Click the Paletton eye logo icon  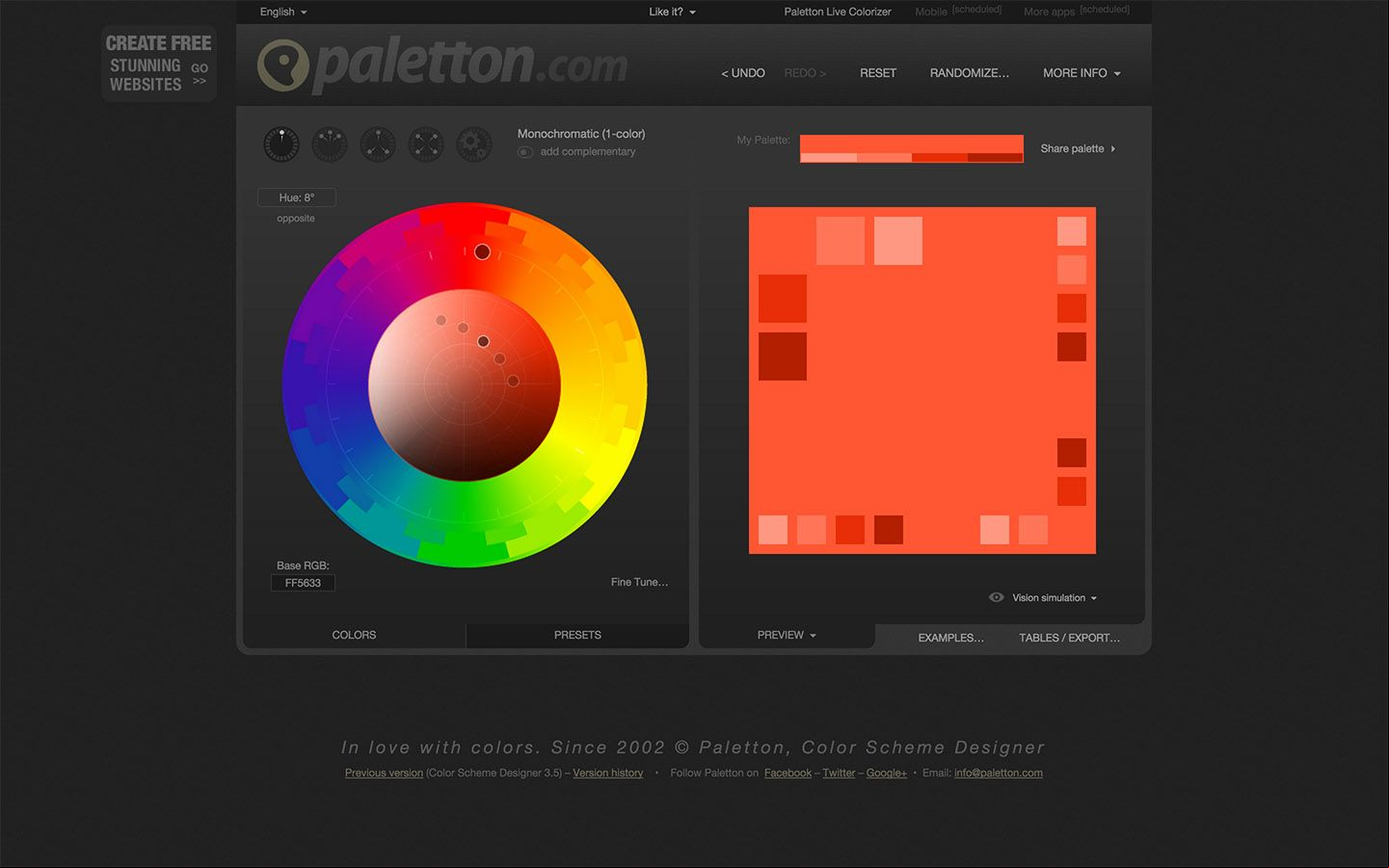click(282, 66)
